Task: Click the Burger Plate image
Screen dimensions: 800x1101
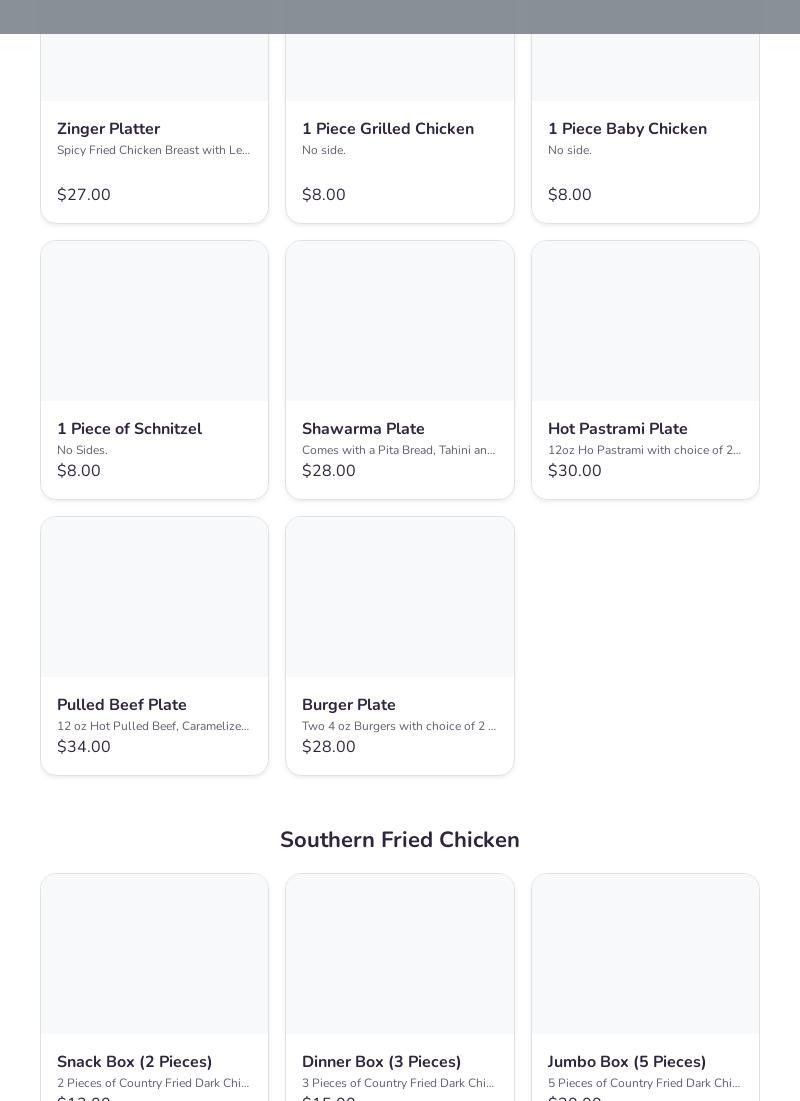Action: (400, 597)
